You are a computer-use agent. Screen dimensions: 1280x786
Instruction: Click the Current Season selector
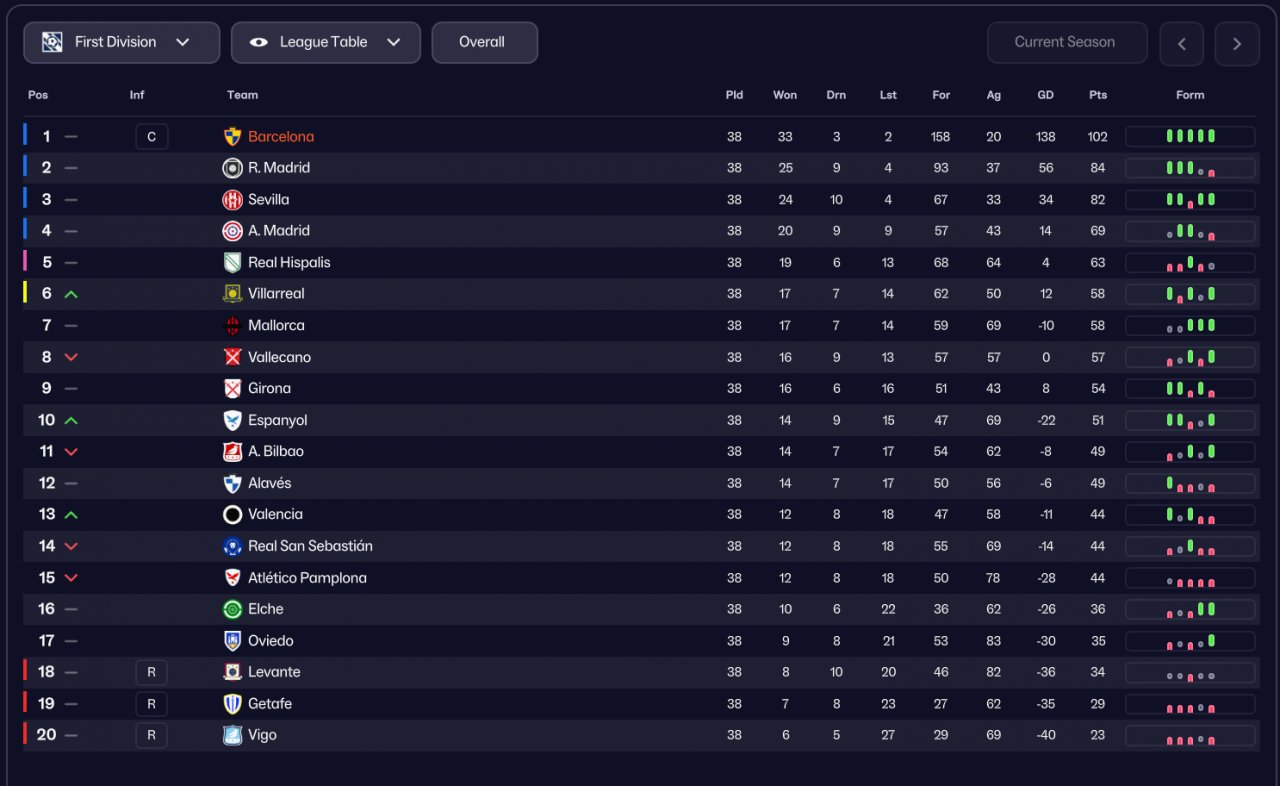coord(1064,43)
